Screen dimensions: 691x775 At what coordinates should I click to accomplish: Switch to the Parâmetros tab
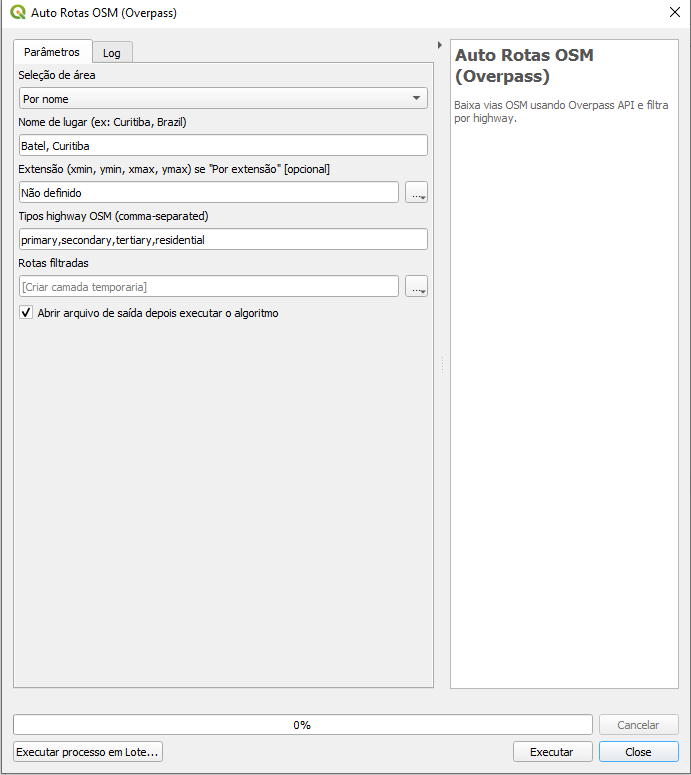pos(52,52)
